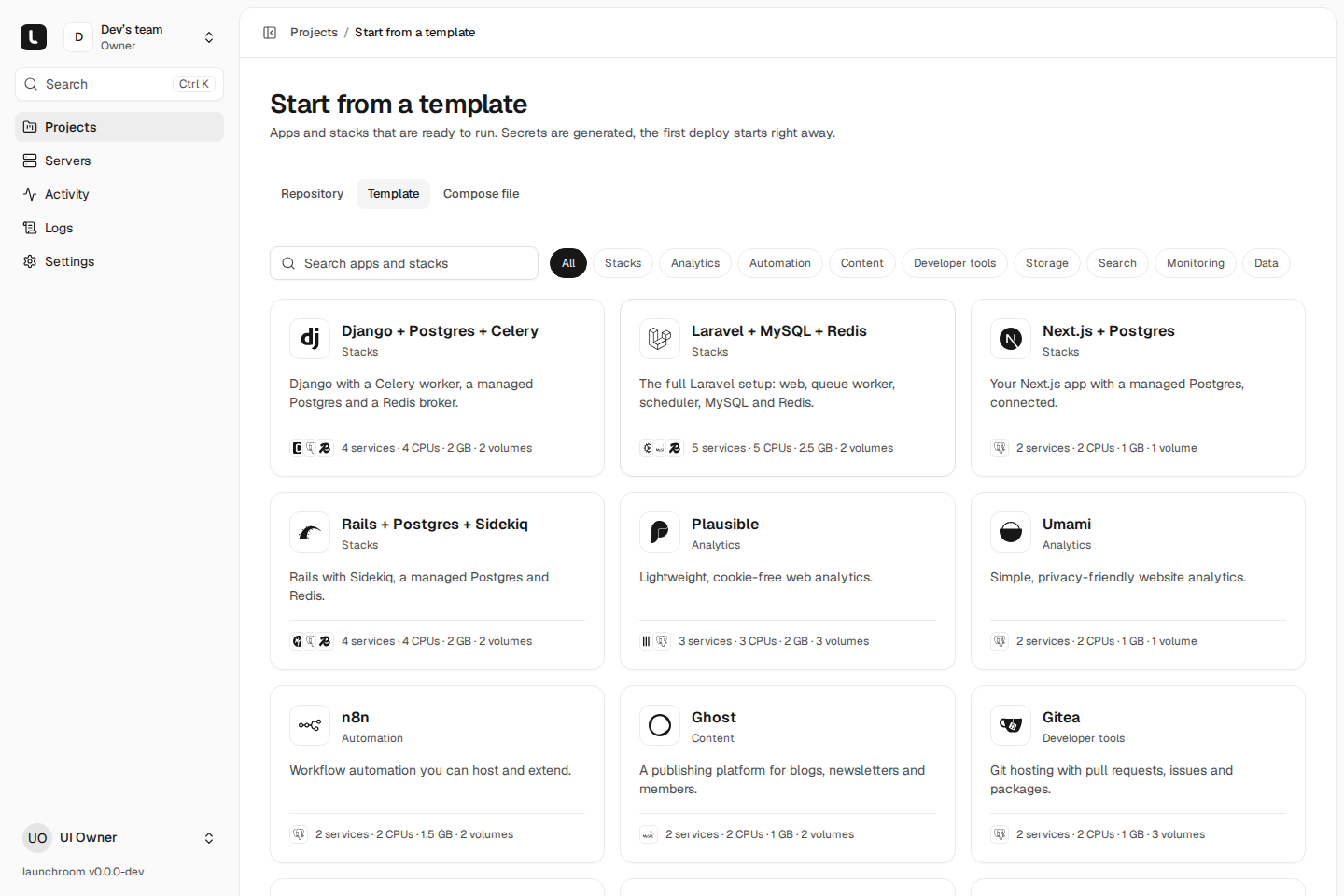1344x896 pixels.
Task: Toggle the sidebar collapse icon
Action: pyautogui.click(x=270, y=33)
